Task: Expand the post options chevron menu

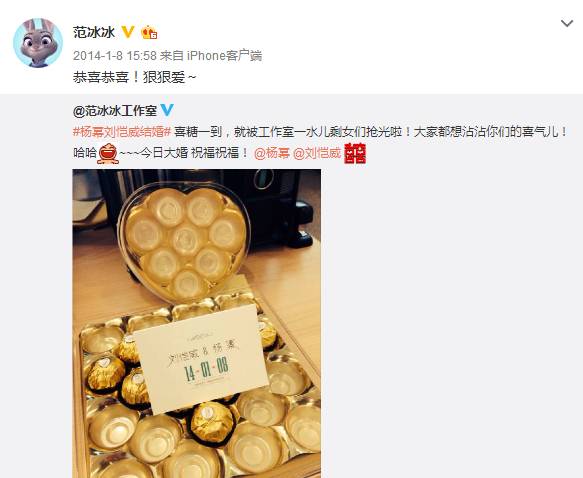Action: click(567, 23)
